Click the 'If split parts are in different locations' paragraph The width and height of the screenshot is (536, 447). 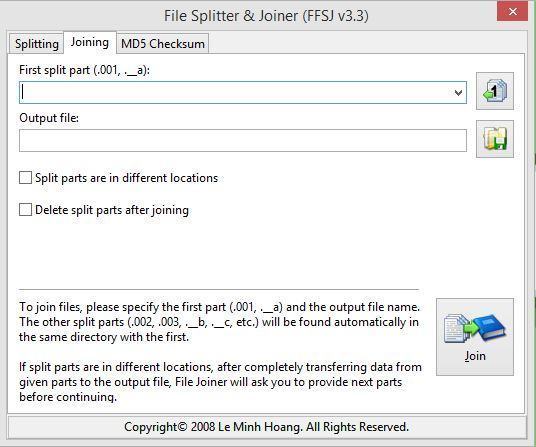click(x=220, y=382)
